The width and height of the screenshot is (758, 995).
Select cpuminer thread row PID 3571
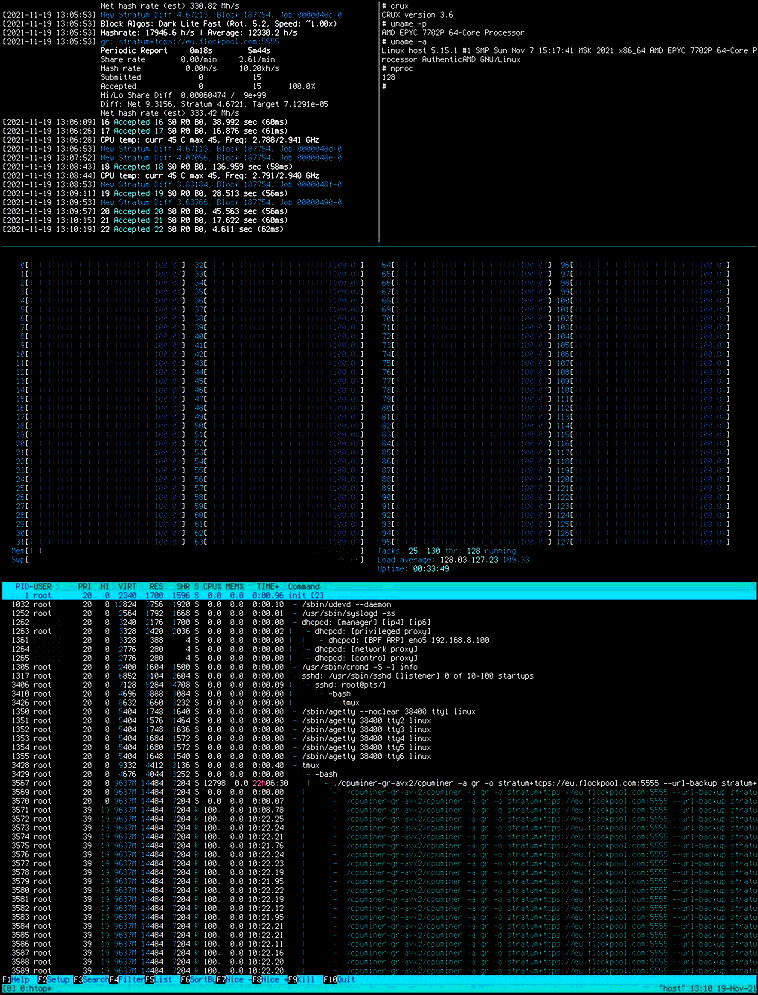pos(379,810)
